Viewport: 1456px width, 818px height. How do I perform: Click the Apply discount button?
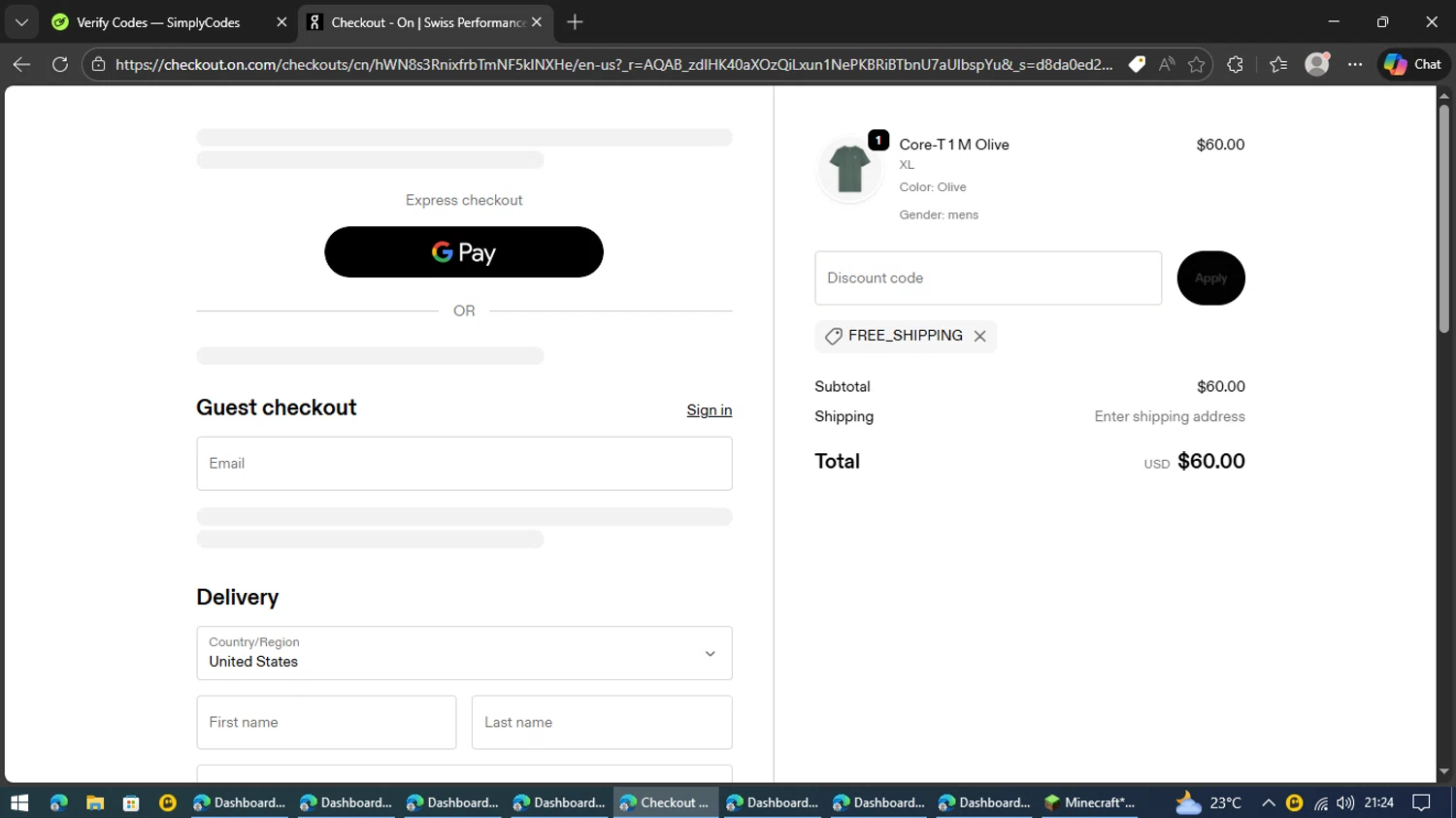1210,278
